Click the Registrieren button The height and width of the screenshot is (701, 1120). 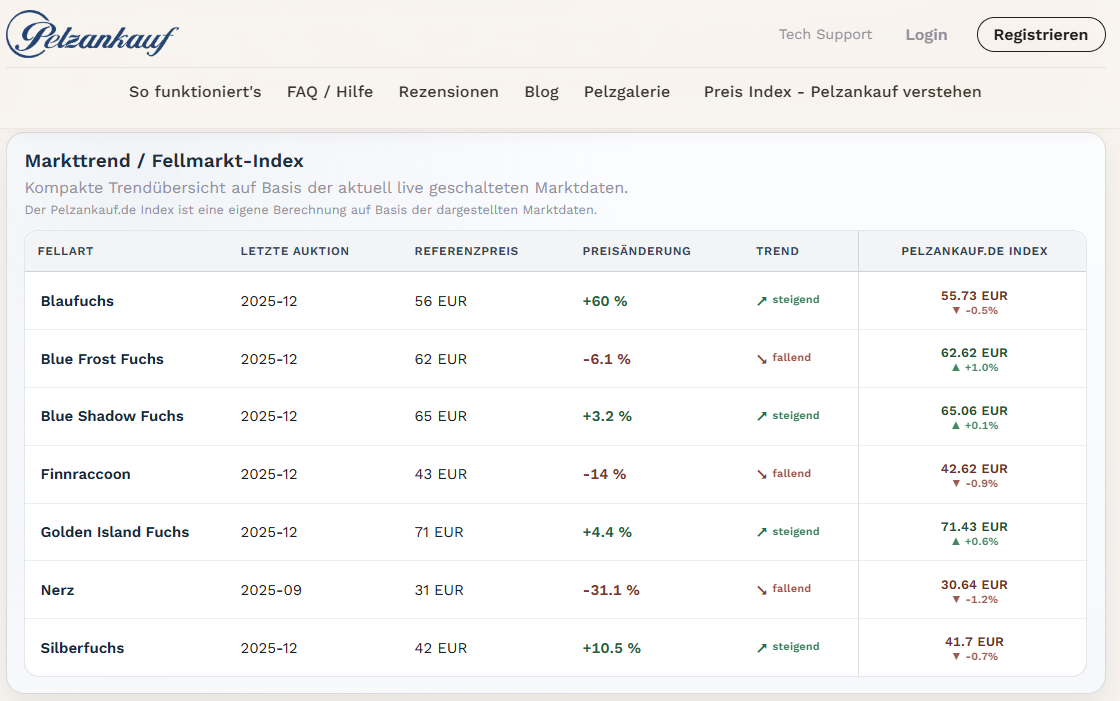pos(1041,34)
